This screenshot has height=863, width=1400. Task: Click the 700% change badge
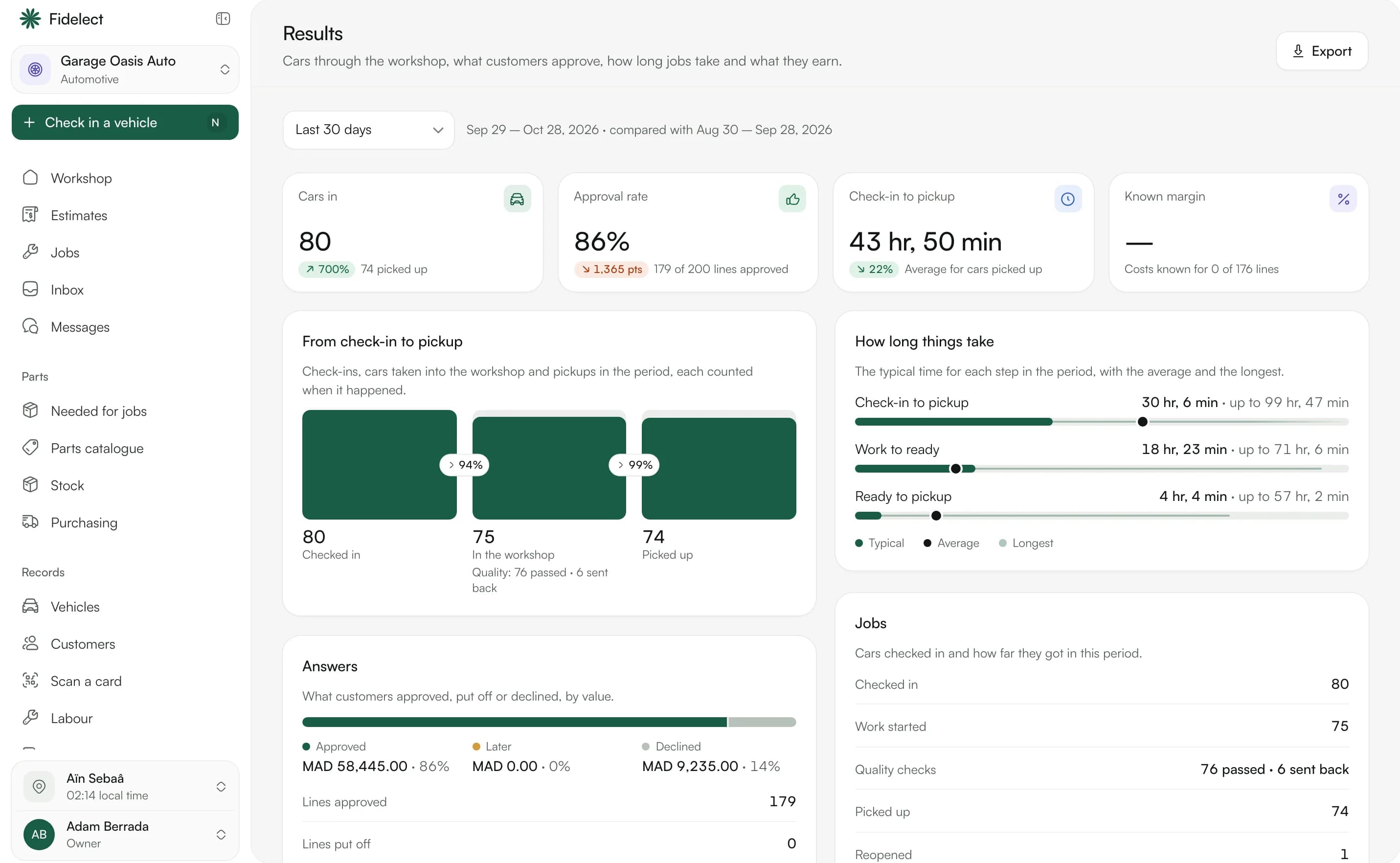tap(326, 269)
